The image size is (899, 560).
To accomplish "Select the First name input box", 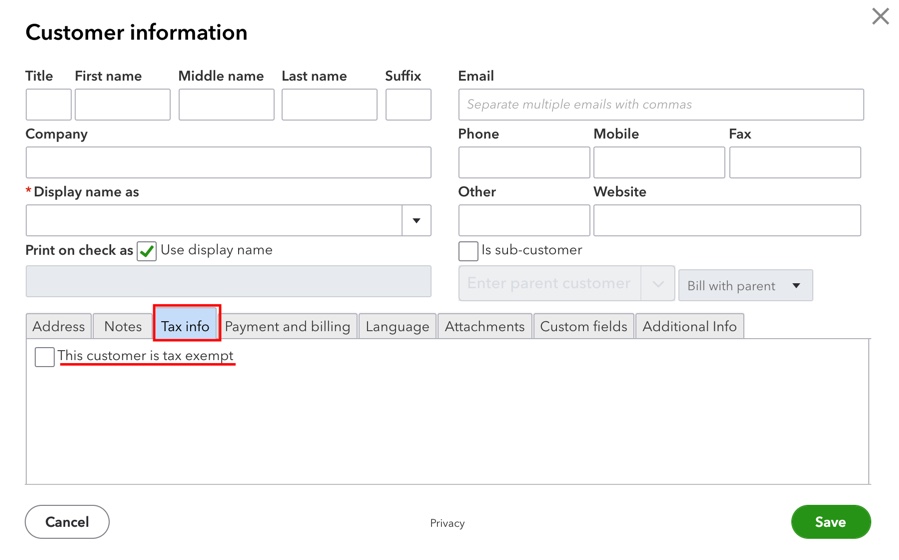I will coord(122,105).
